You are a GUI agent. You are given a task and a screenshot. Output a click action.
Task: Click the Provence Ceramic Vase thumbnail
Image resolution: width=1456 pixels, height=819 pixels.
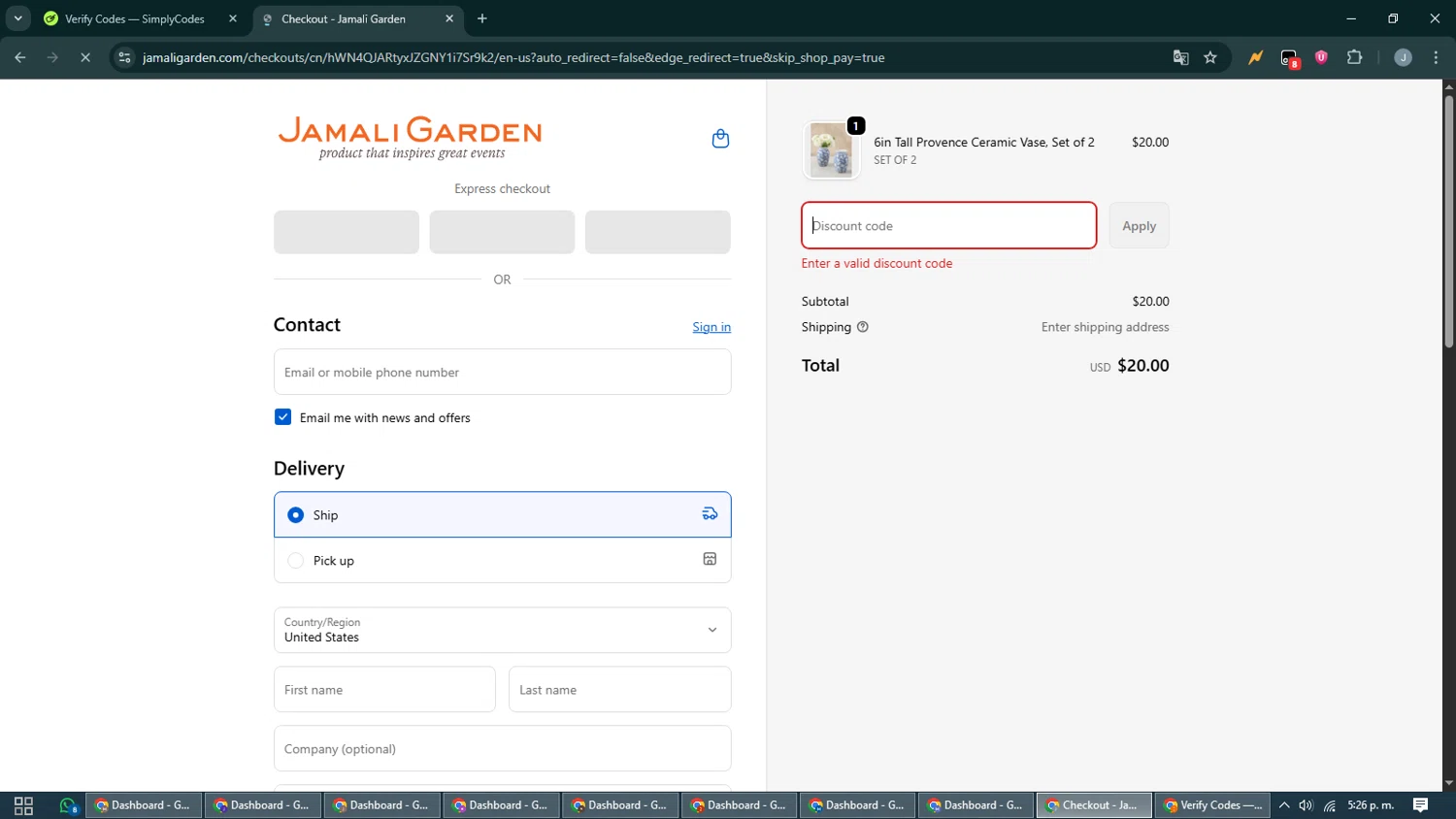[x=832, y=149]
